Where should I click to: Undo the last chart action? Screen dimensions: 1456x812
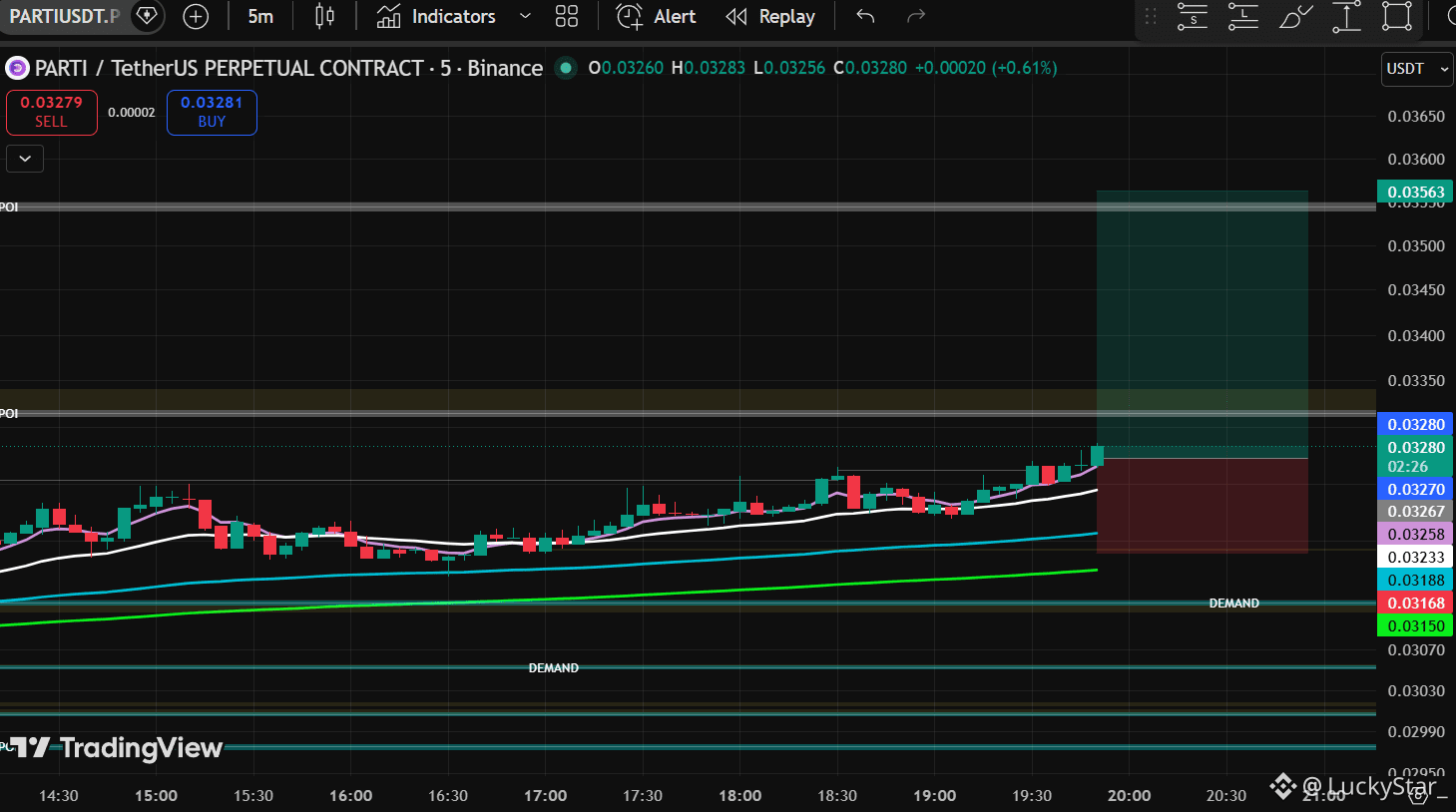coord(865,16)
